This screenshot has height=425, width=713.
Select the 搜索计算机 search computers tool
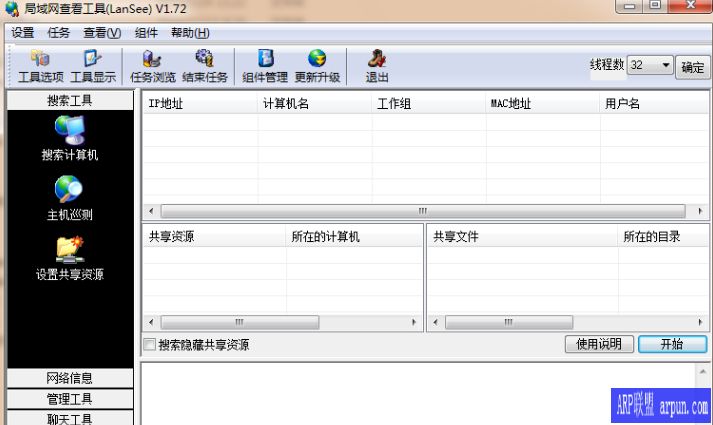click(x=70, y=138)
